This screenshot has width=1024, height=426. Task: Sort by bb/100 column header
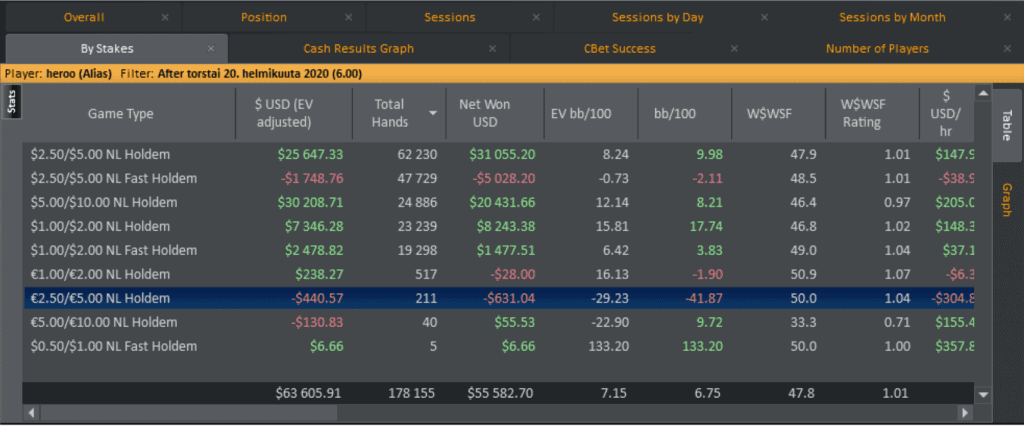click(684, 114)
